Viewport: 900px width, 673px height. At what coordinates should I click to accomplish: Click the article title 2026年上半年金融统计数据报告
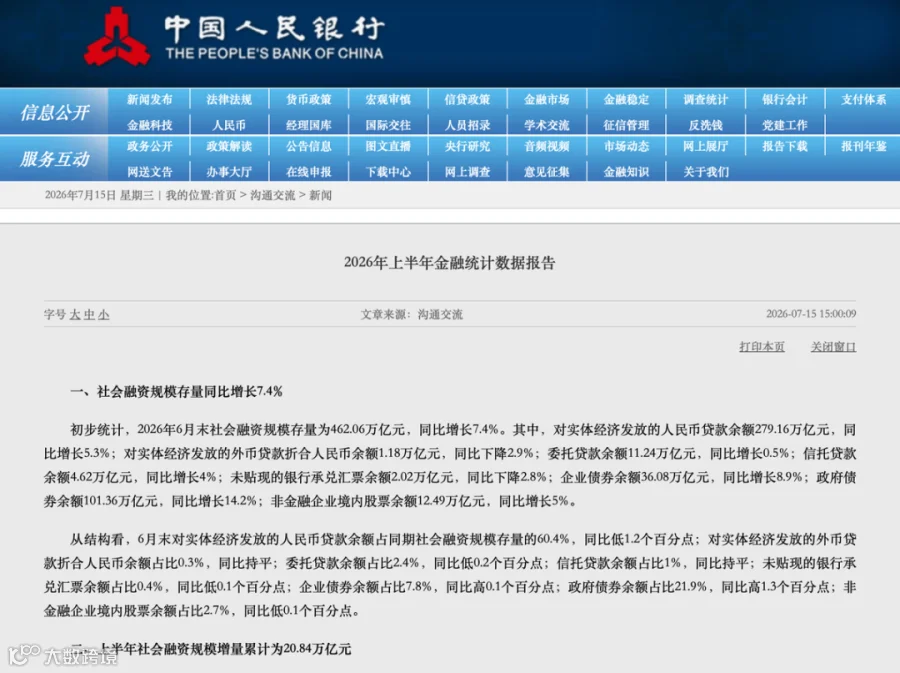449,263
